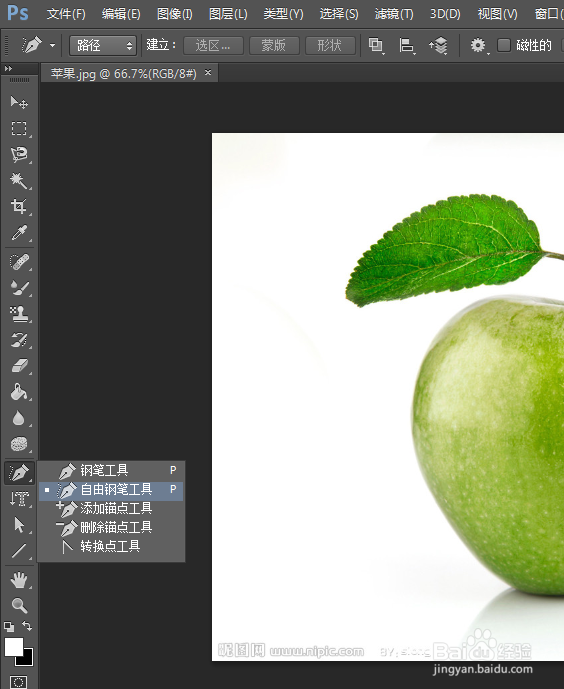The image size is (564, 689).
Task: Enable the 磁性的 checkbox
Action: click(x=504, y=45)
